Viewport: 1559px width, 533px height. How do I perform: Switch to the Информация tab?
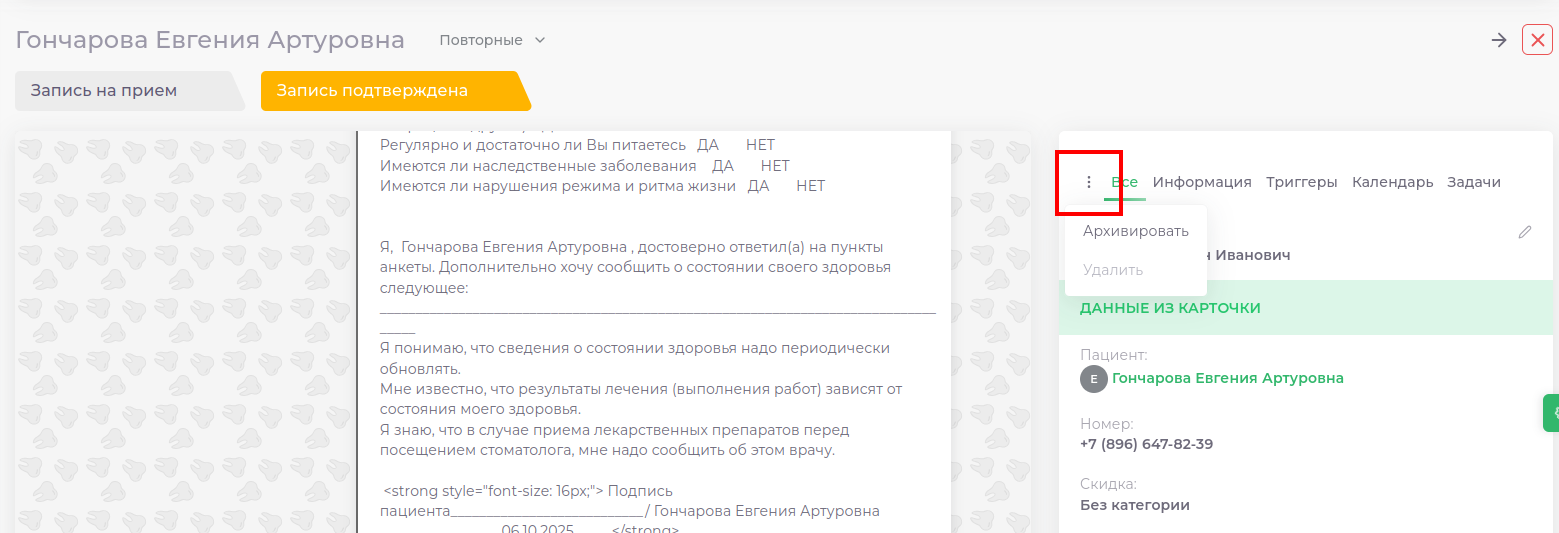1202,182
